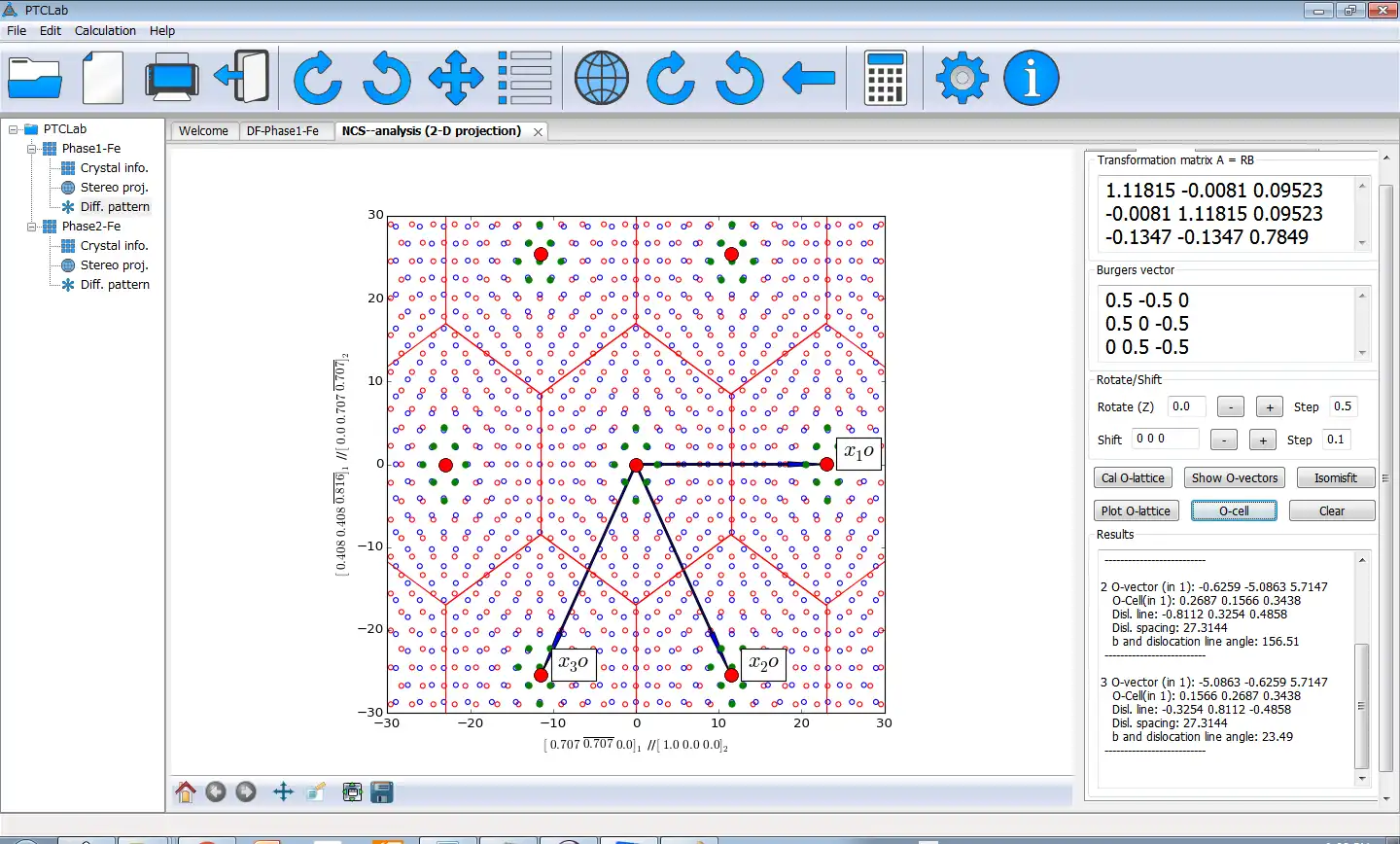Reset plot view with the home icon
Image resolution: width=1400 pixels, height=844 pixels.
coord(185,792)
